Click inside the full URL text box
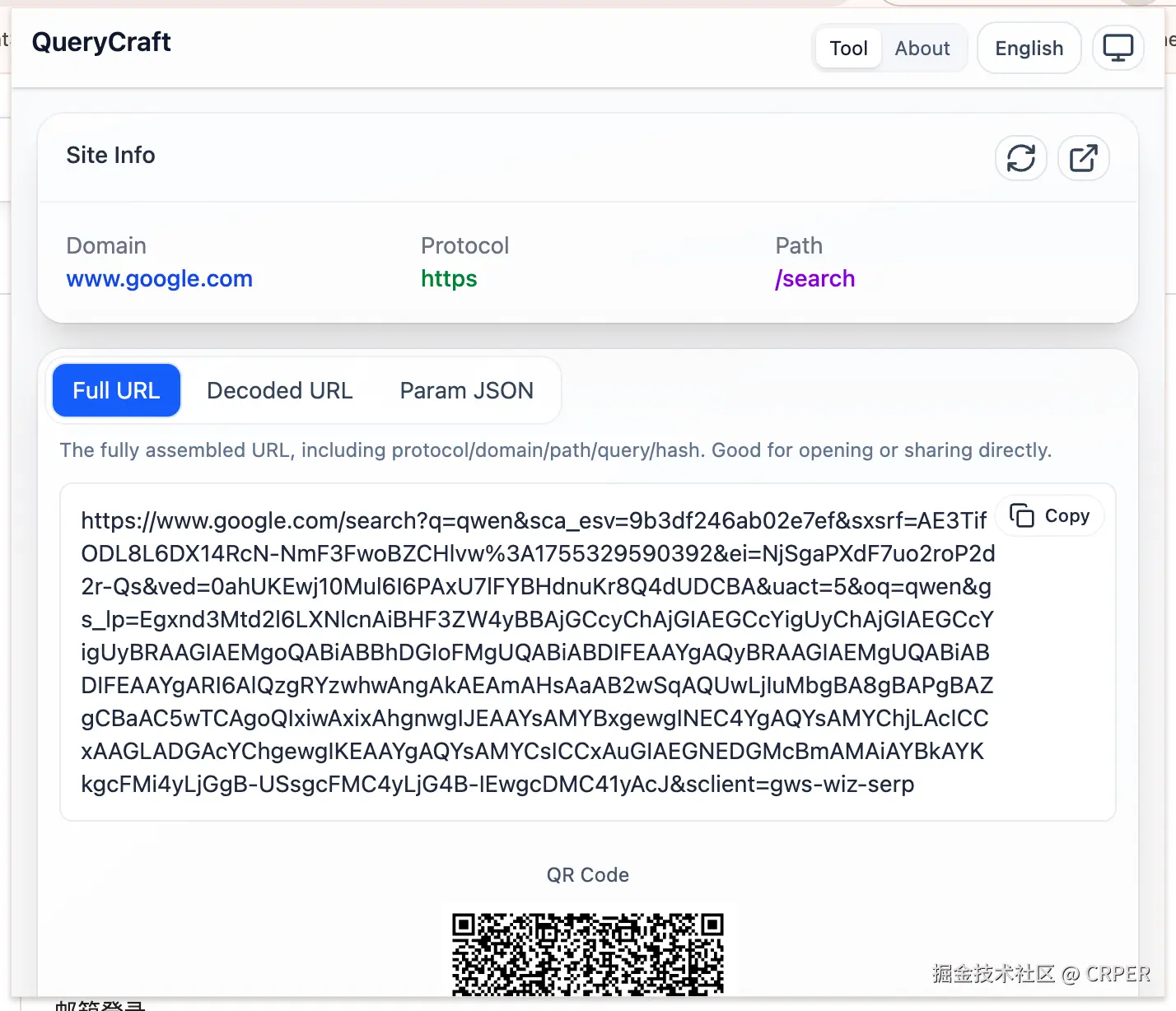 tap(587, 652)
